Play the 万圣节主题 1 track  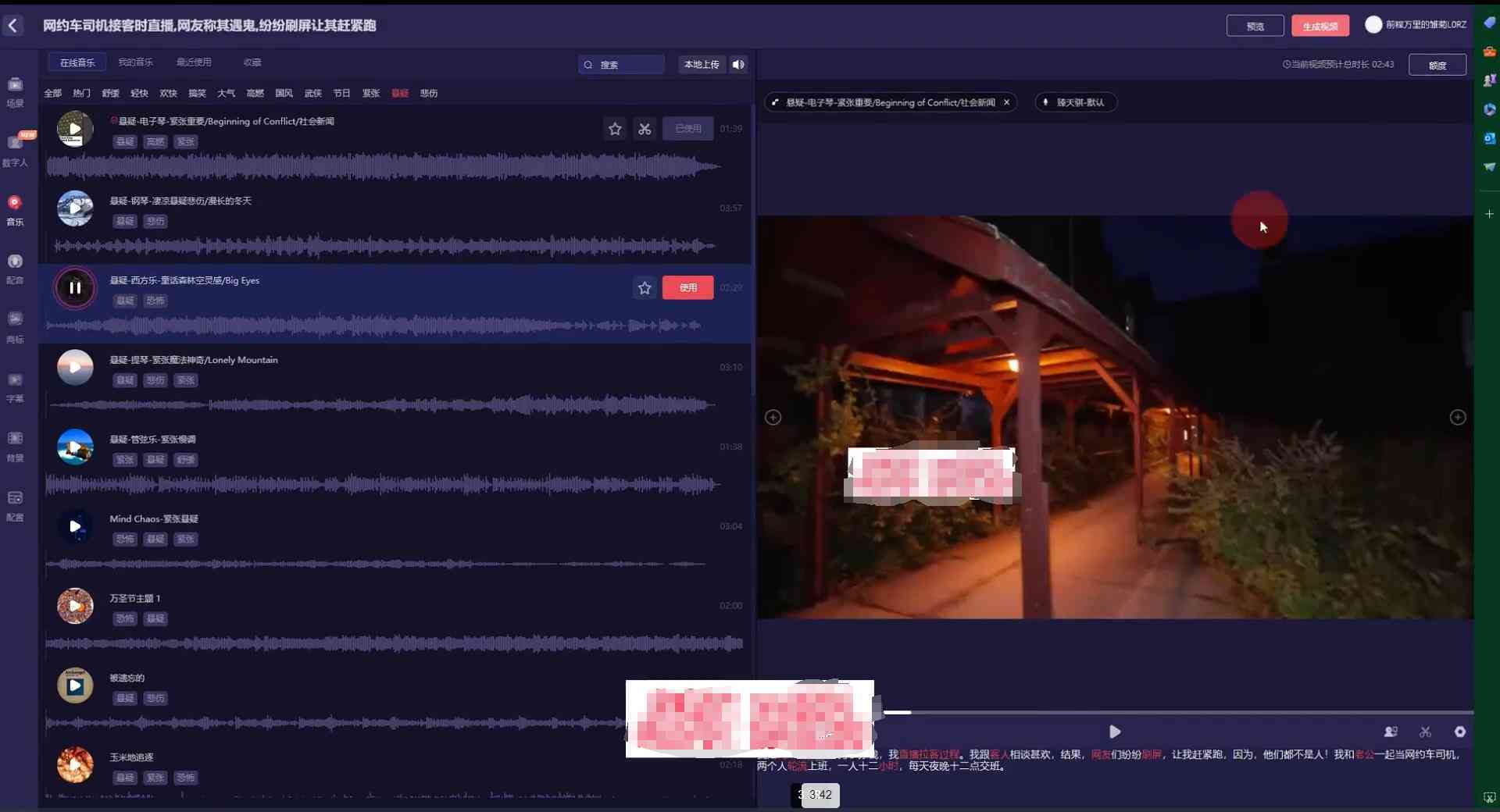click(x=75, y=606)
